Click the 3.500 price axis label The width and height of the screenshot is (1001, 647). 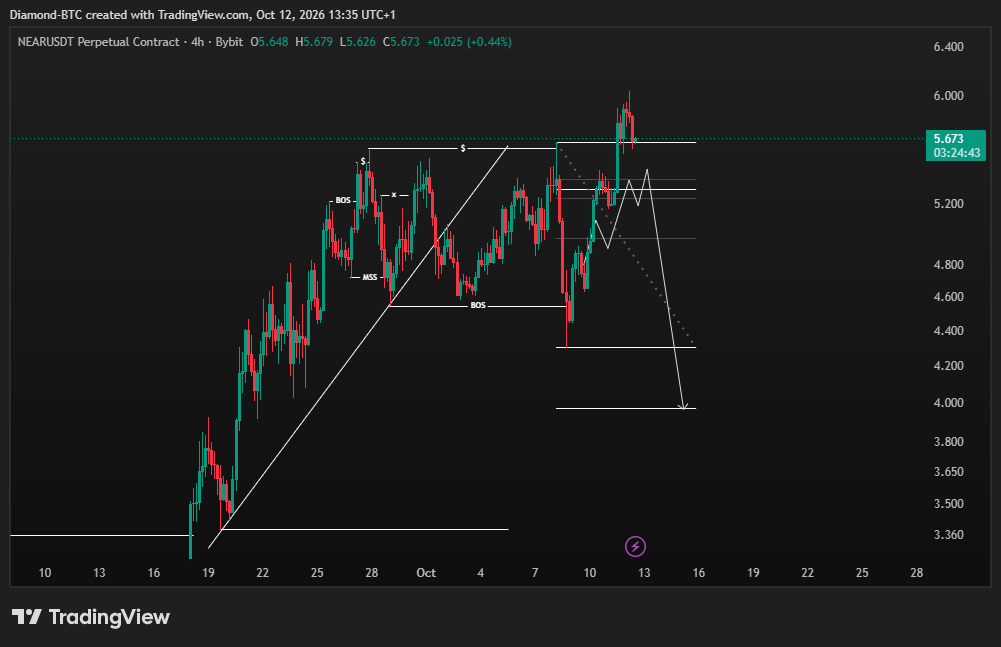click(949, 504)
